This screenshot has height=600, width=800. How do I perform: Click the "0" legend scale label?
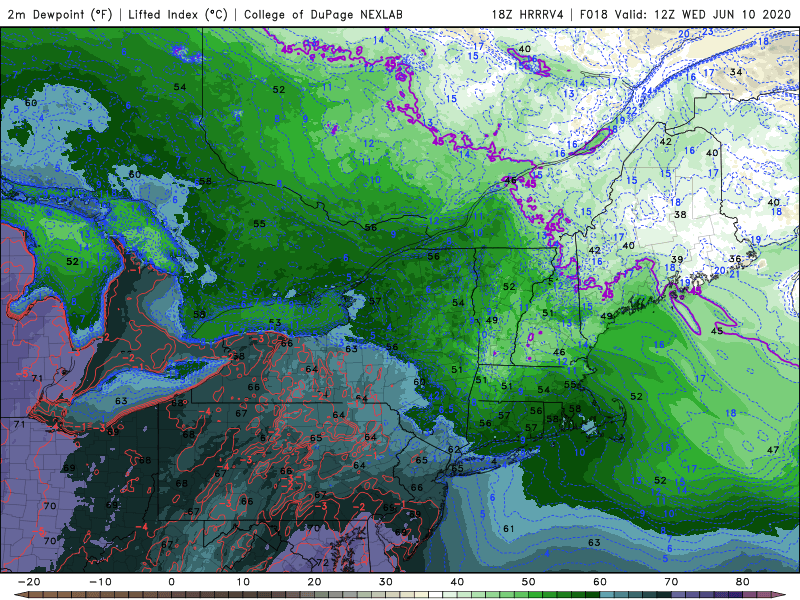point(171,582)
